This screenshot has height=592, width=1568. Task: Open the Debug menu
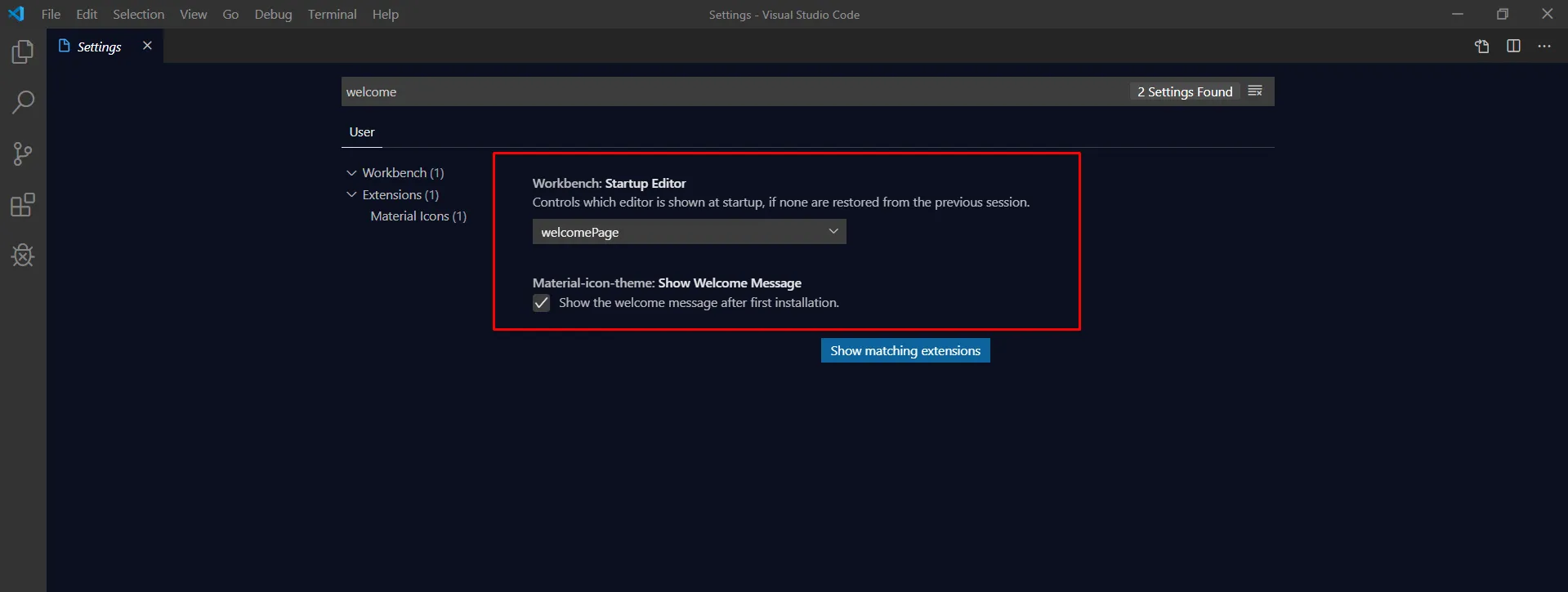(273, 14)
